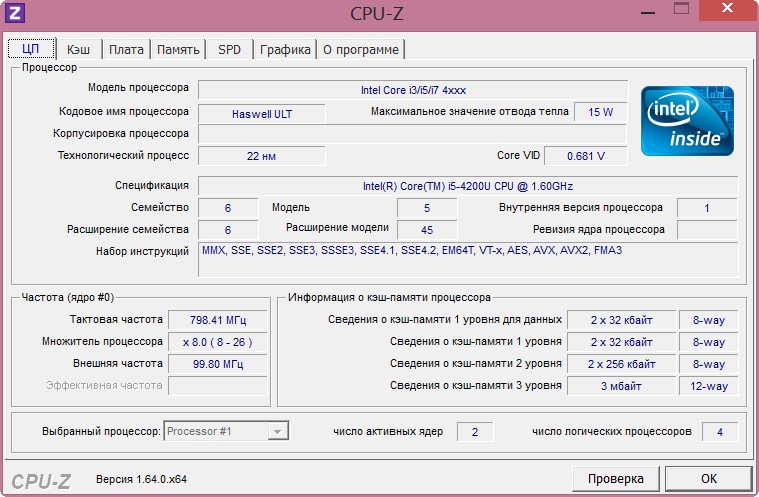Image resolution: width=759 pixels, height=497 pixels.
Task: Click the i5-4200U specification field
Action: 467,186
